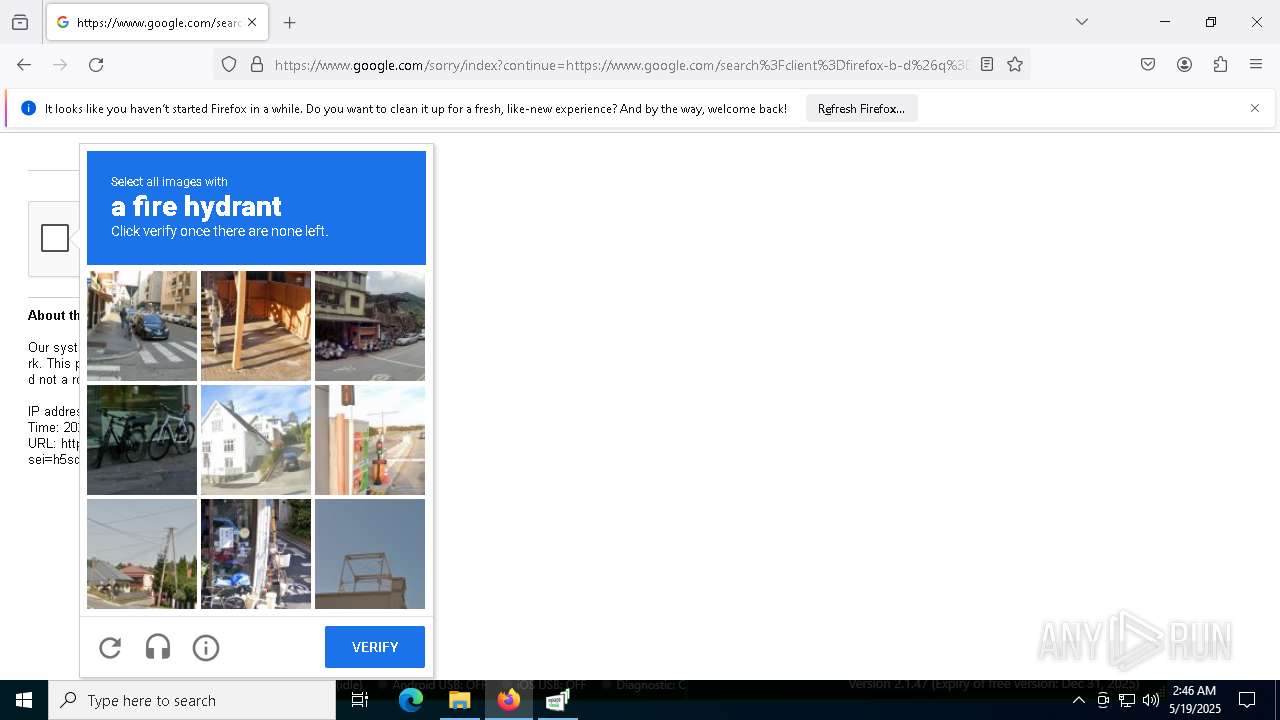Open the Firefox View icon

(x=20, y=22)
